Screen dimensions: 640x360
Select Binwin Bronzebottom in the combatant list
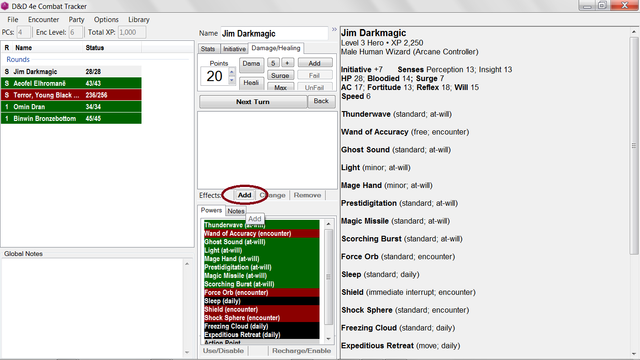71,119
